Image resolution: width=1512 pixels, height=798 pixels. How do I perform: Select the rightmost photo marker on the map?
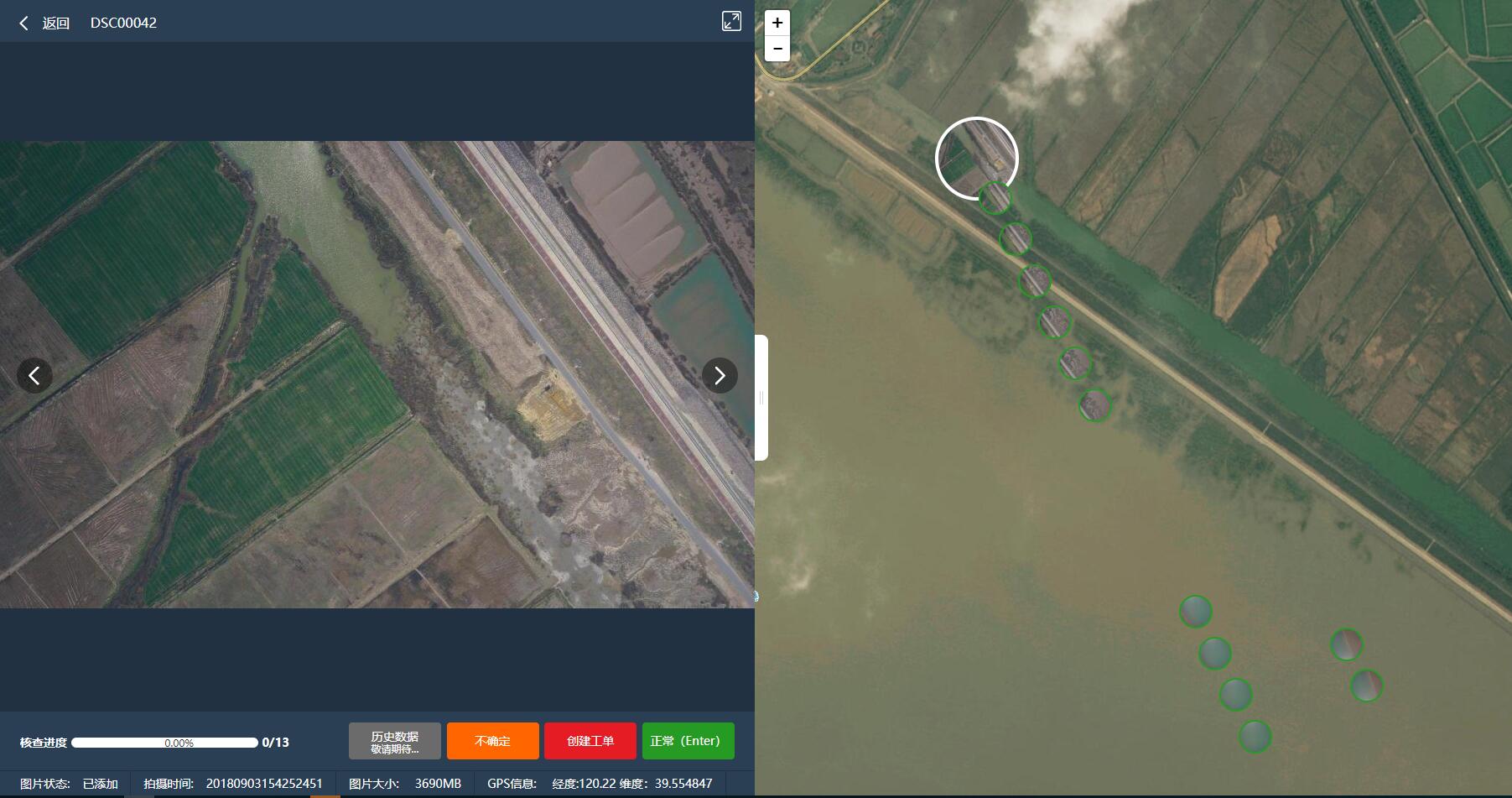point(1366,686)
